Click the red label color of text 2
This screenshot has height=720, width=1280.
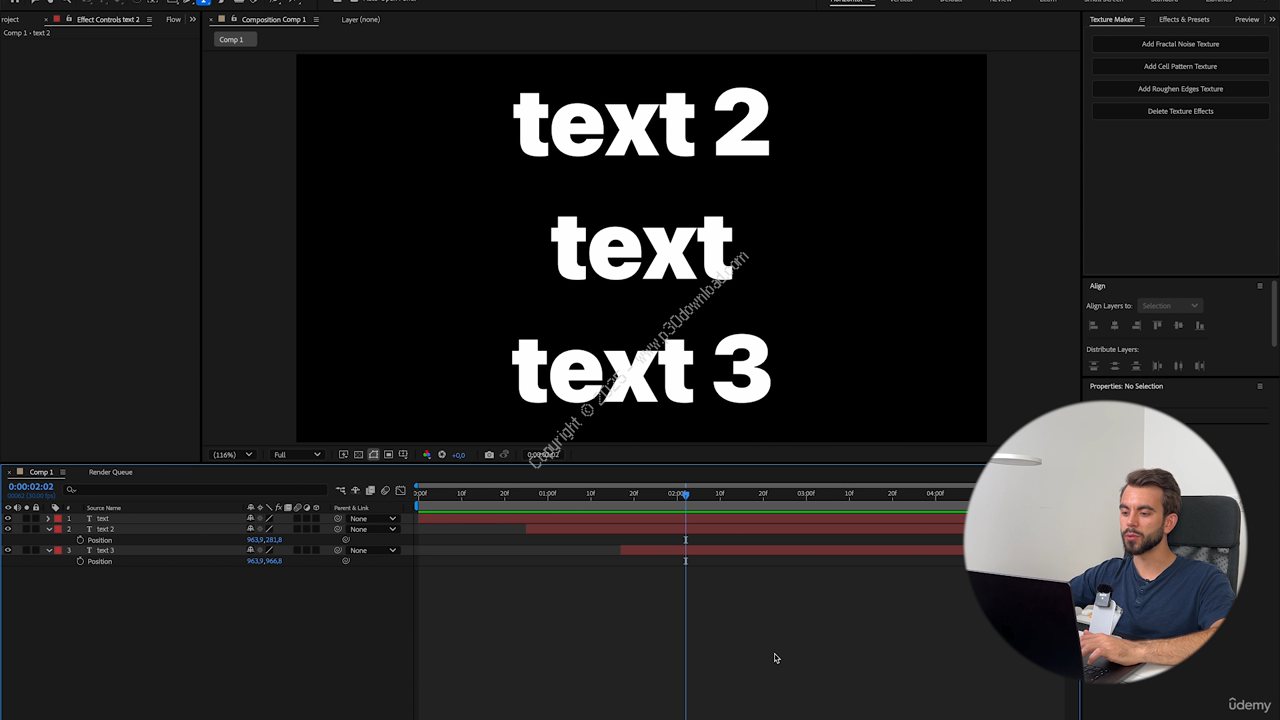click(x=57, y=529)
